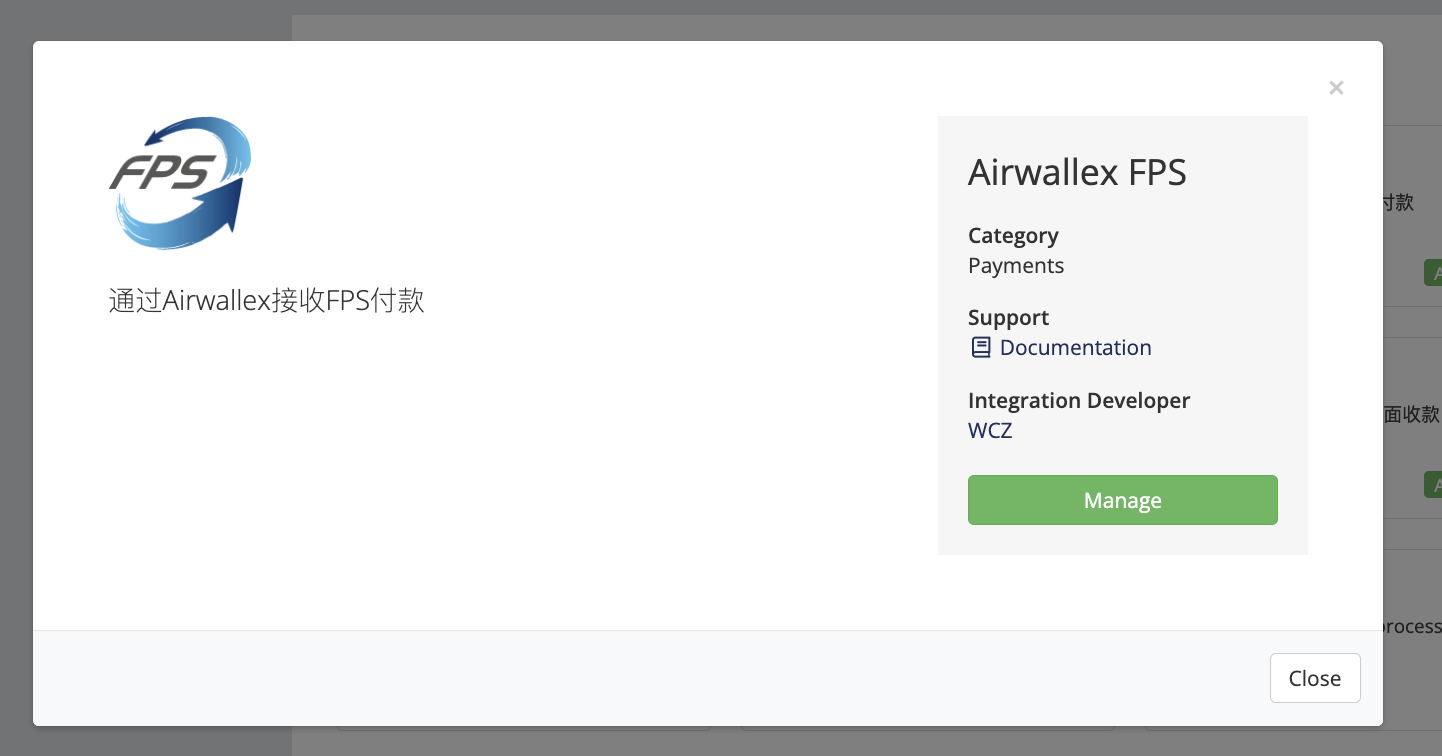Click the 付款 text at the right edge
The width and height of the screenshot is (1442, 756).
(x=1400, y=202)
